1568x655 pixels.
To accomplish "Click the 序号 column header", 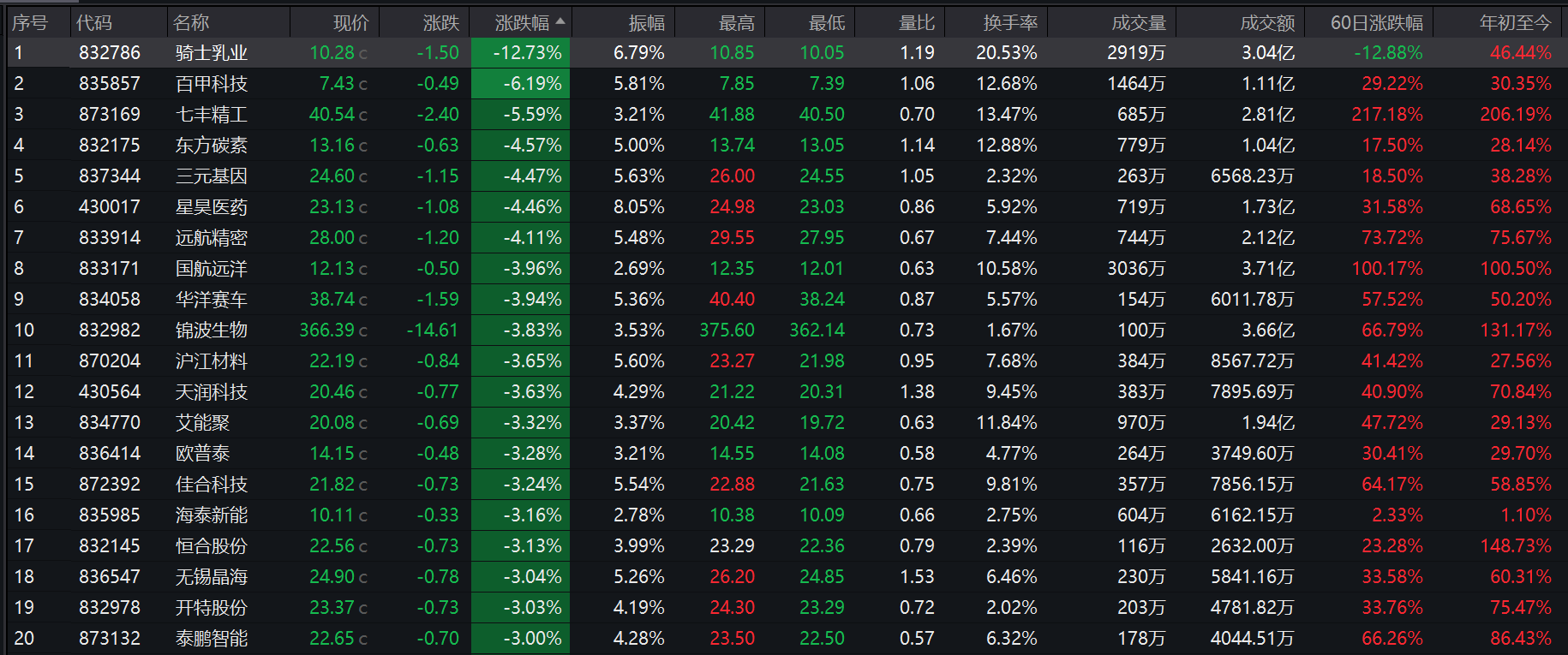I will coord(30,23).
